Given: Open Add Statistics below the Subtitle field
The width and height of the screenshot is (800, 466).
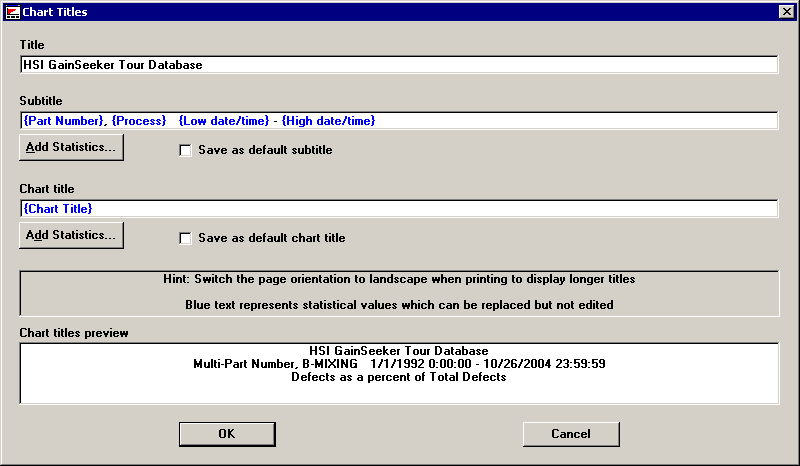Looking at the screenshot, I should coord(71,148).
